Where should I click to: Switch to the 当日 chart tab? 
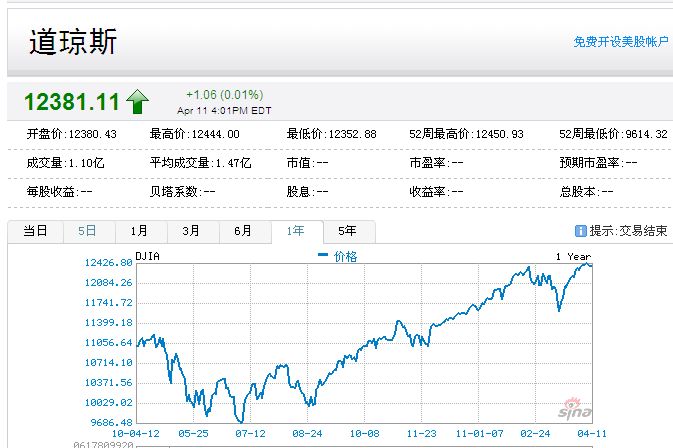pyautogui.click(x=35, y=231)
